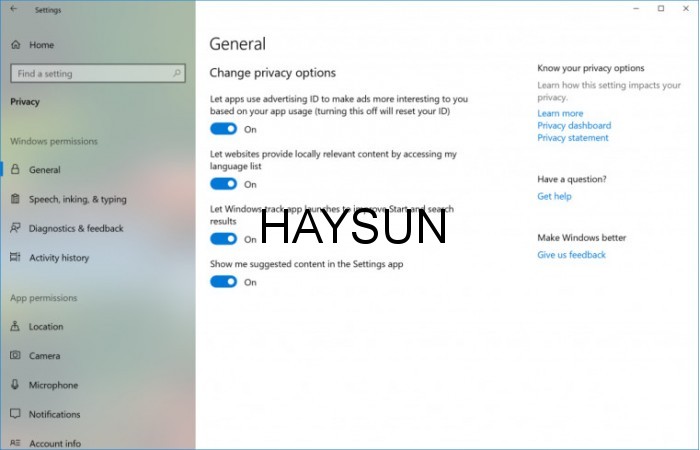
Task: Open the Notifications privacy page
Action: tap(54, 414)
